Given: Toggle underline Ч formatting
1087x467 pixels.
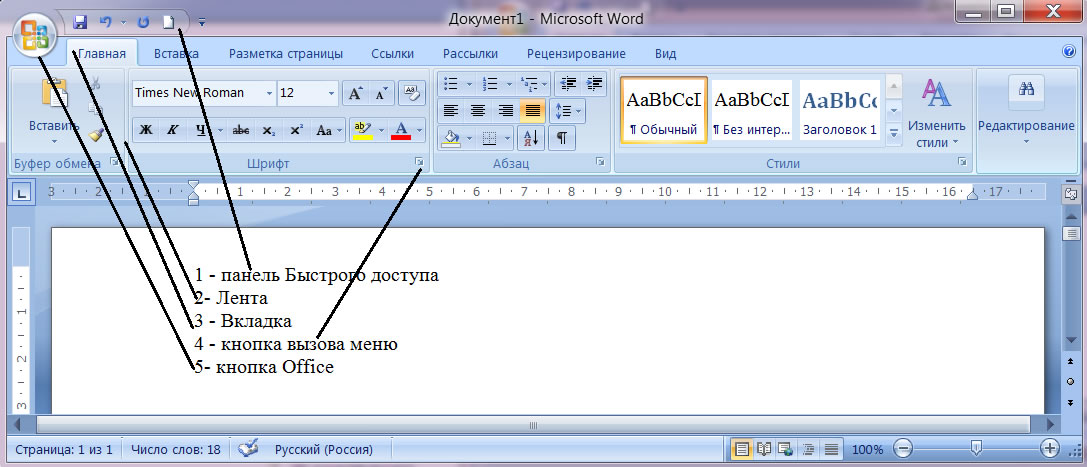Looking at the screenshot, I should [x=200, y=130].
